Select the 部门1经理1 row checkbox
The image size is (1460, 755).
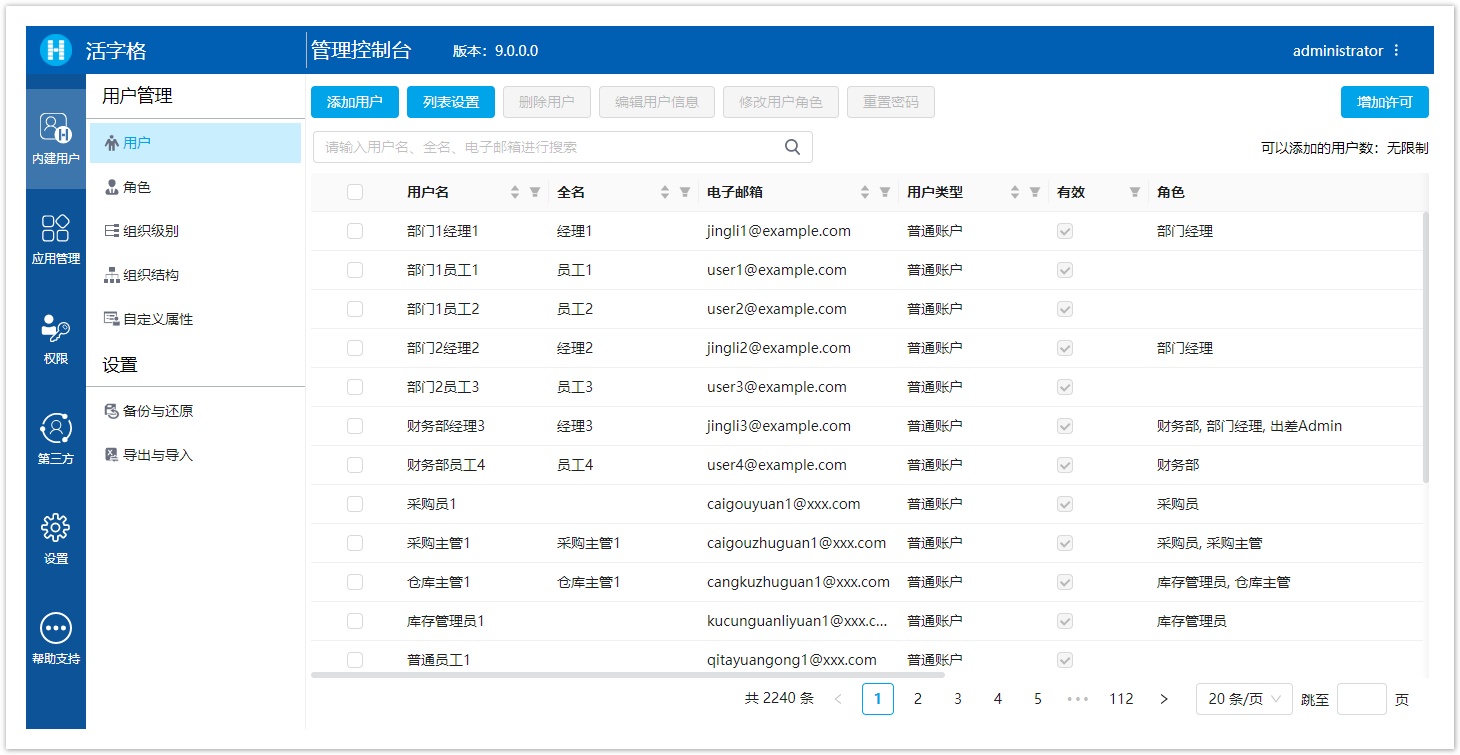coord(355,231)
